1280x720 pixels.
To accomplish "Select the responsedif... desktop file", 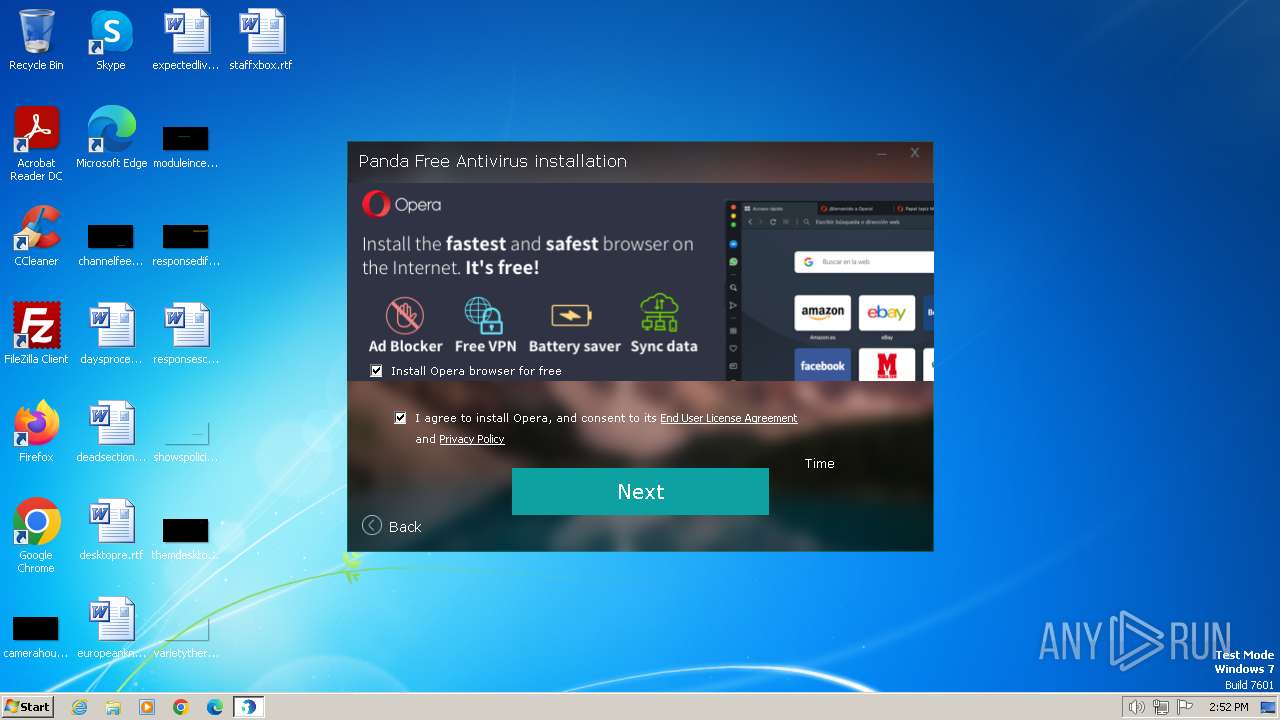I will [x=186, y=244].
